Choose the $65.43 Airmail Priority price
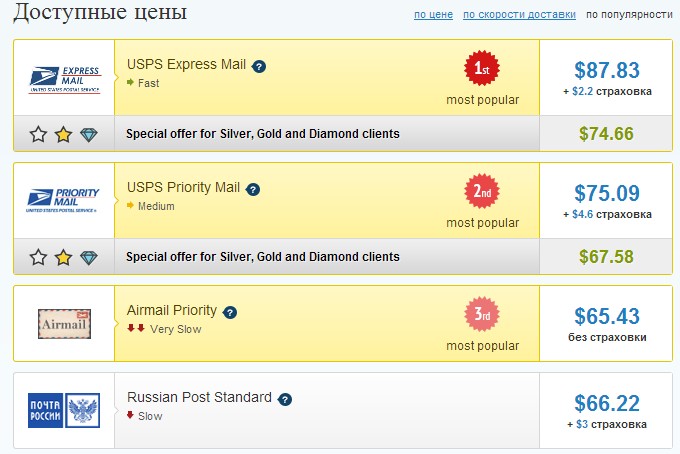The width and height of the screenshot is (680, 454). tap(606, 317)
